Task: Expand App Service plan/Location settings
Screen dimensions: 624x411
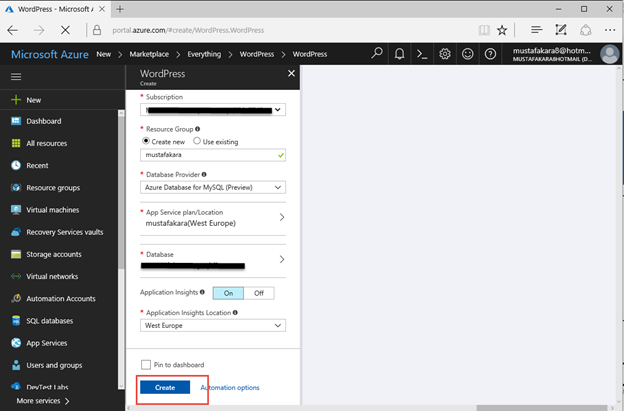Action: coord(213,218)
